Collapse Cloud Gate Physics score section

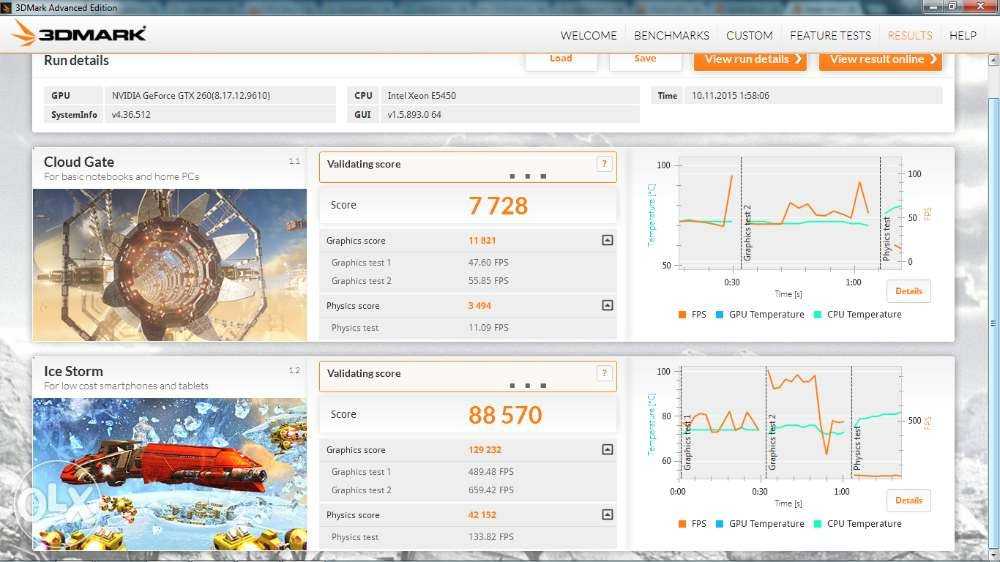click(x=607, y=305)
